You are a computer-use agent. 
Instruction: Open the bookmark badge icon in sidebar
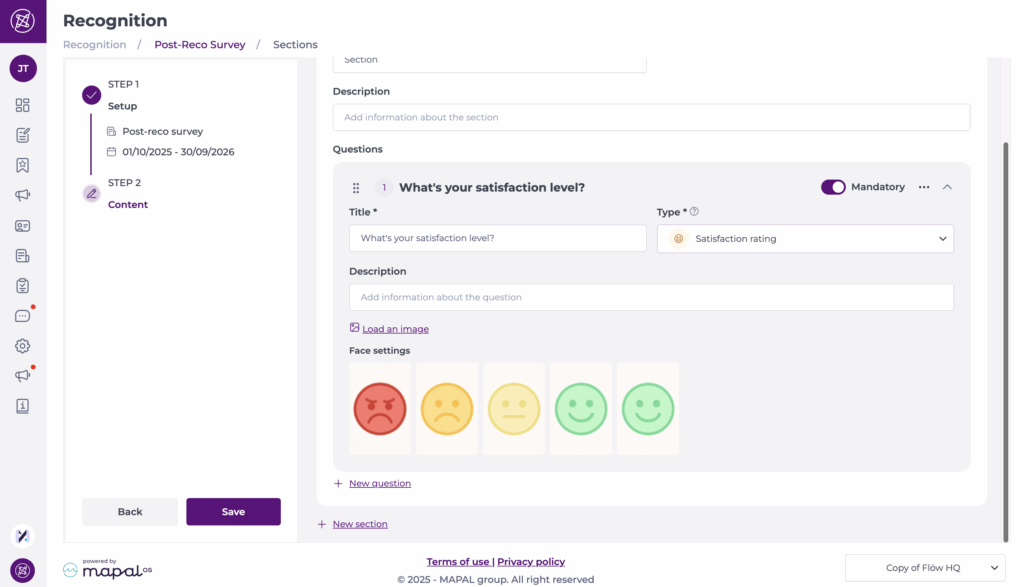coord(22,165)
